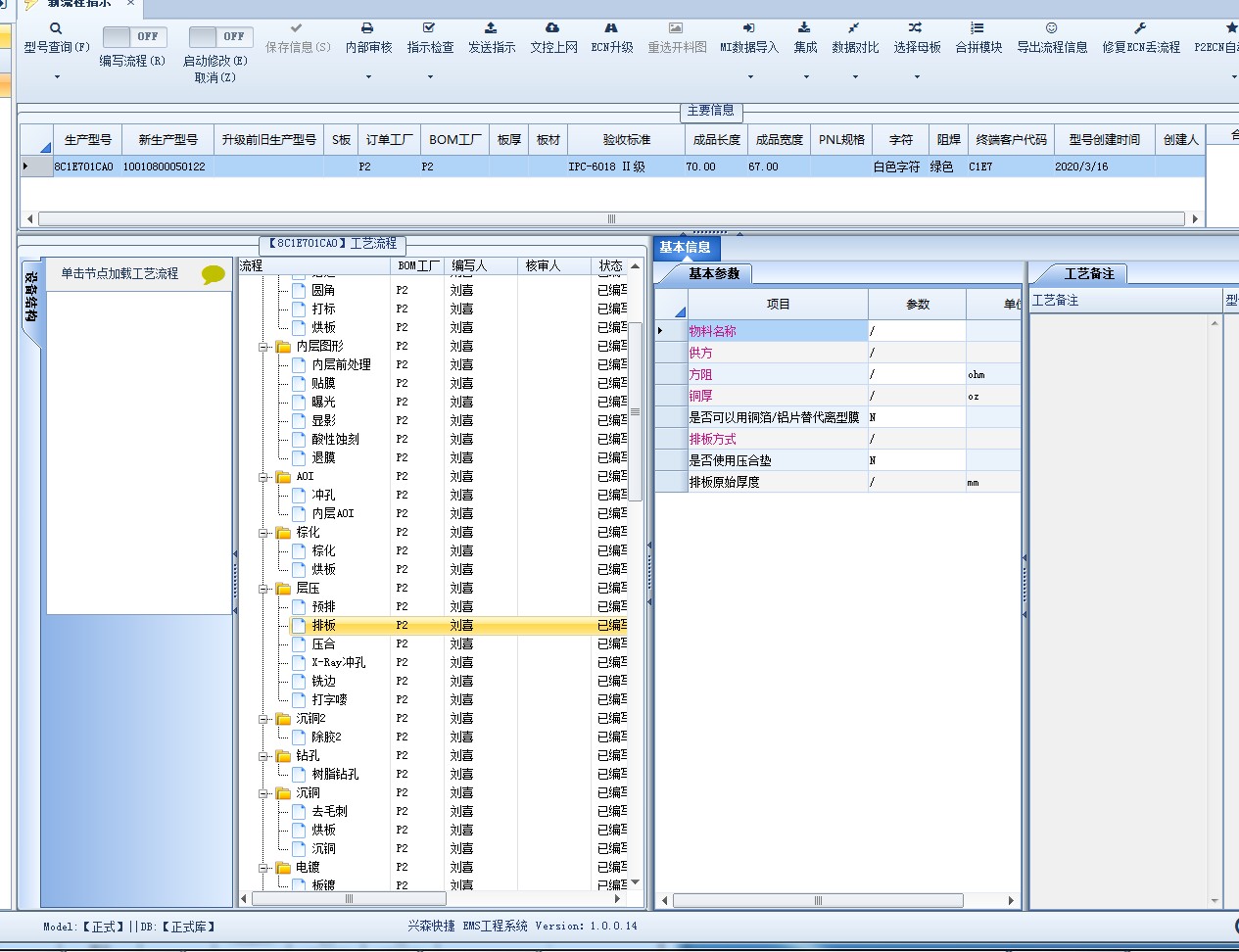This screenshot has width=1239, height=952.
Task: Click the 物料名称 parameter value field
Action: [917, 331]
